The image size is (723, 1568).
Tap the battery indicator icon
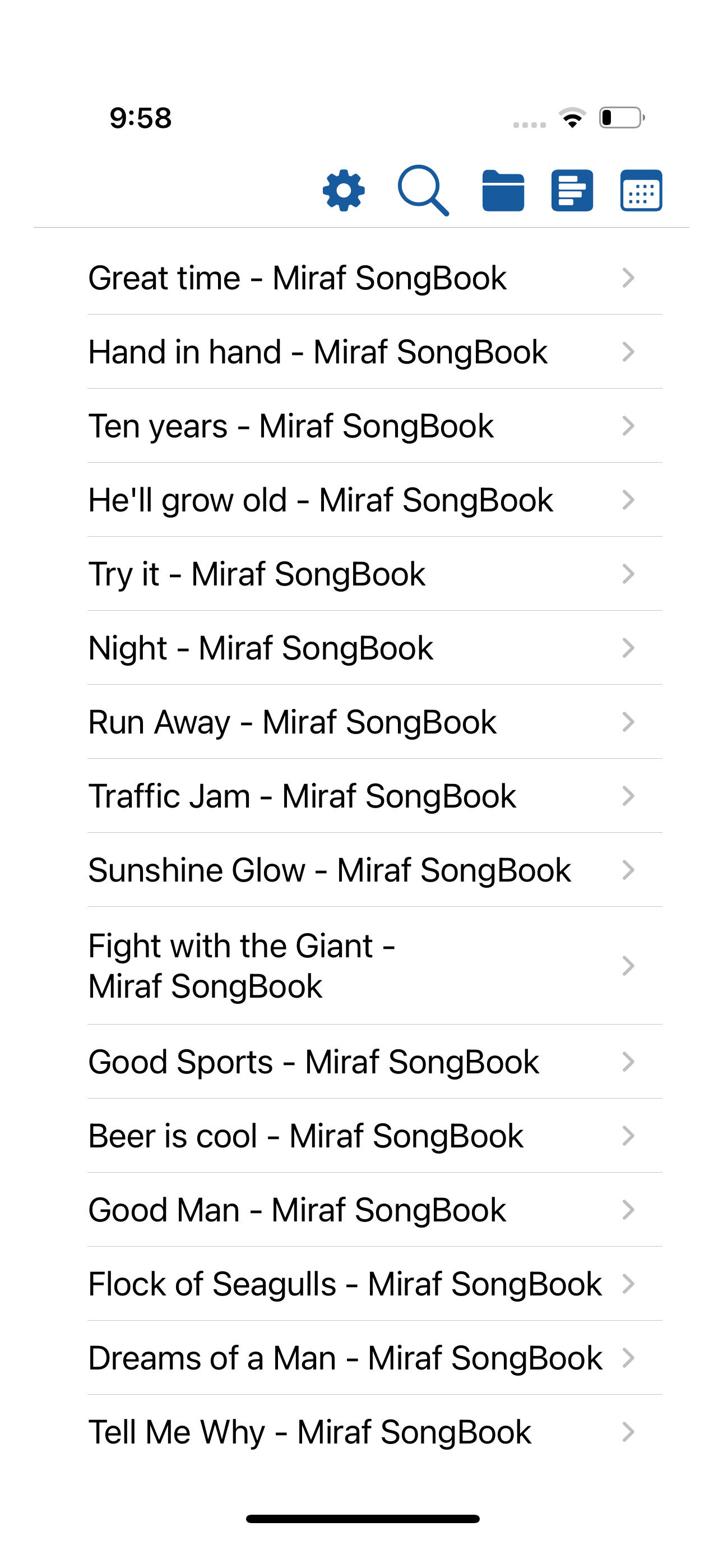[622, 117]
